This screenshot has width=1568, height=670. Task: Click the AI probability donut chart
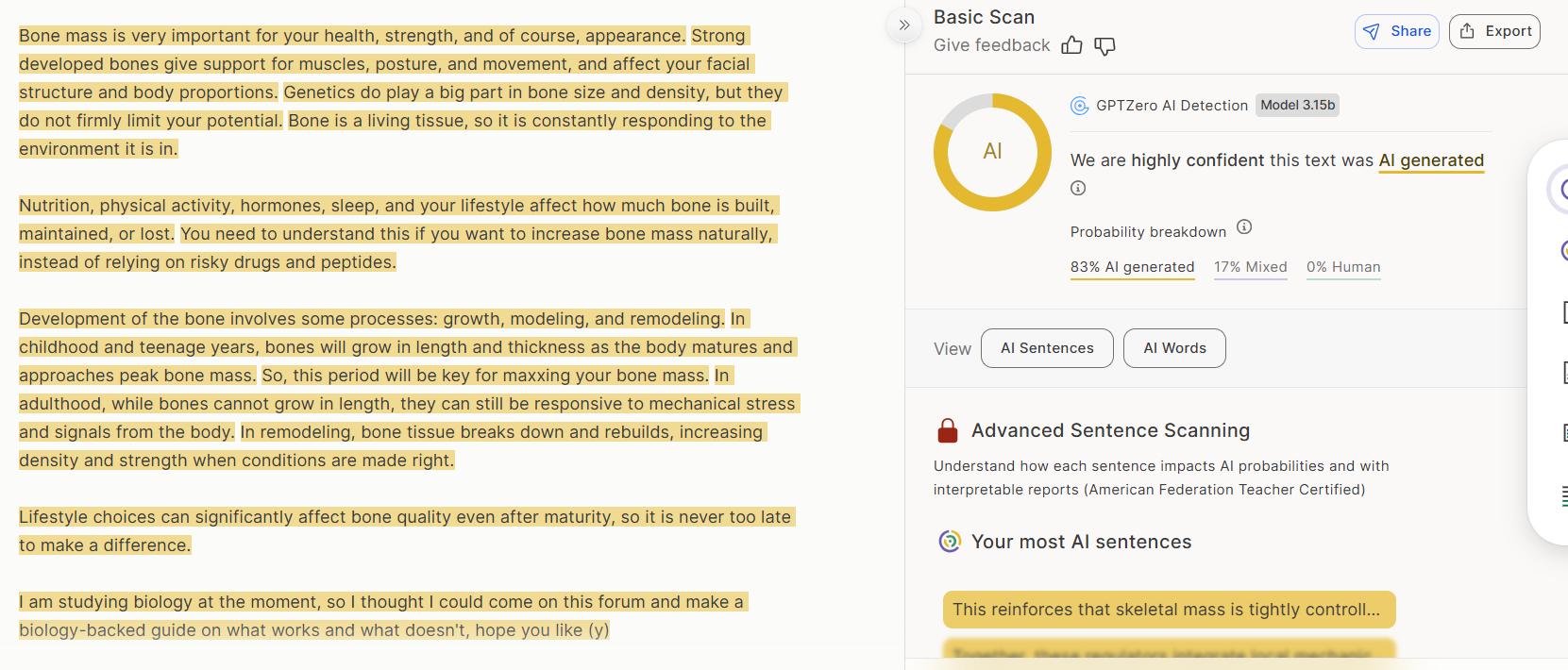[992, 152]
